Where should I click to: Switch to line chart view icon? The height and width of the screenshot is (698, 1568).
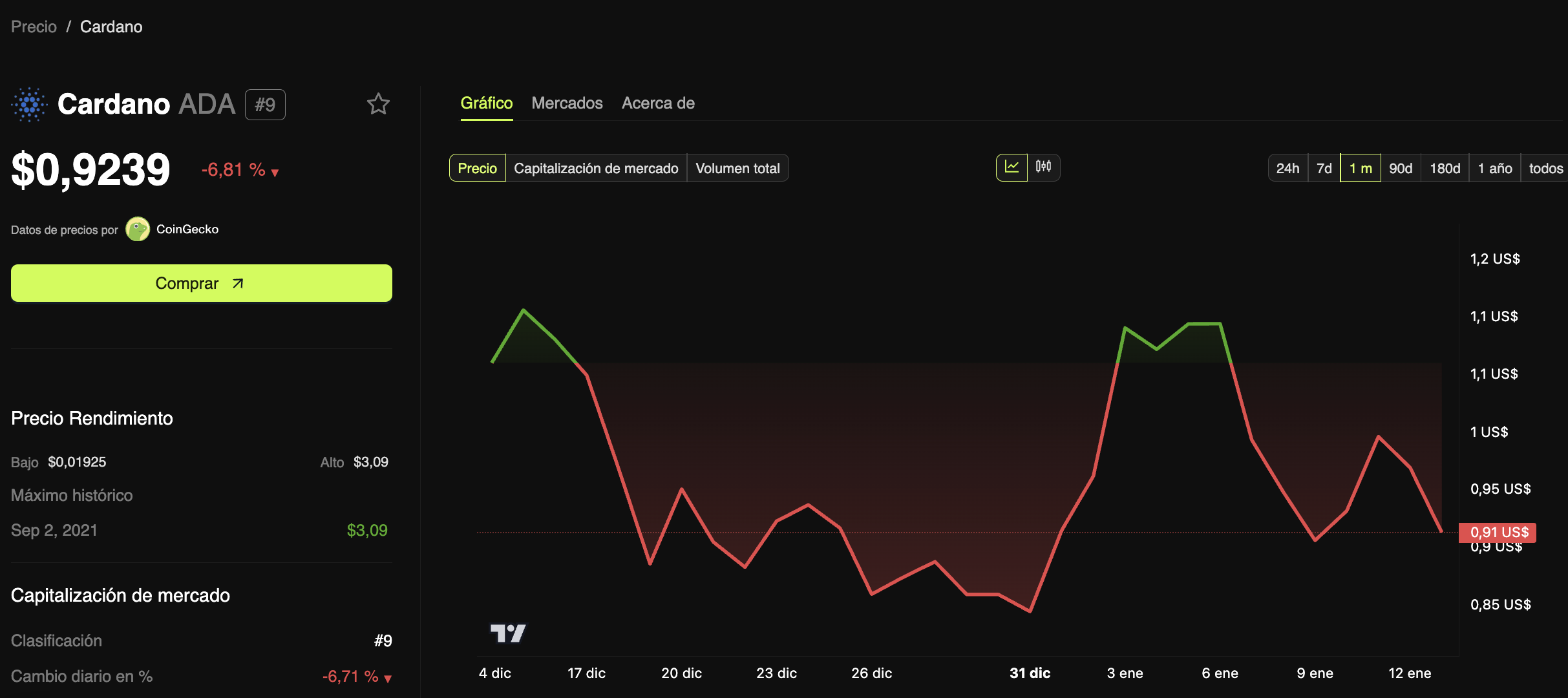click(x=1012, y=167)
